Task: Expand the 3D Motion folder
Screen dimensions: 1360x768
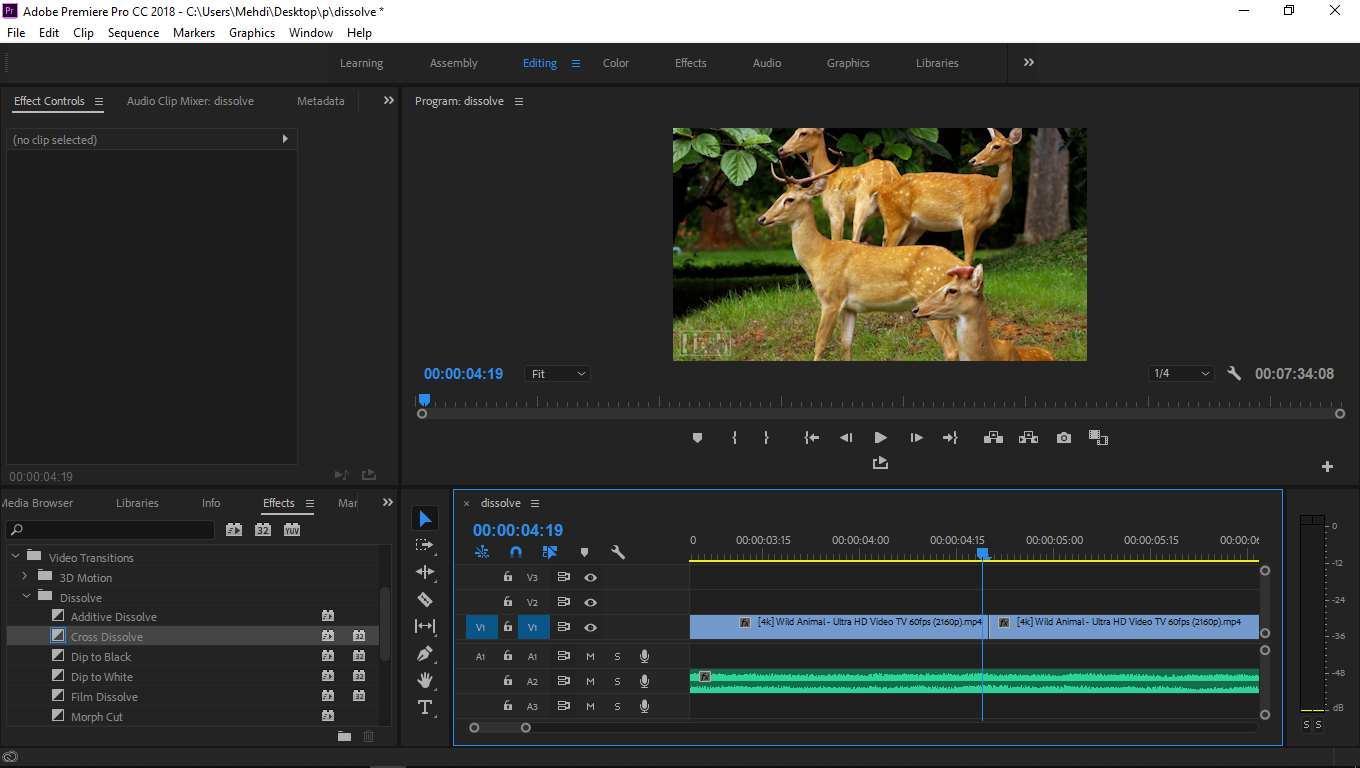Action: click(x=25, y=577)
